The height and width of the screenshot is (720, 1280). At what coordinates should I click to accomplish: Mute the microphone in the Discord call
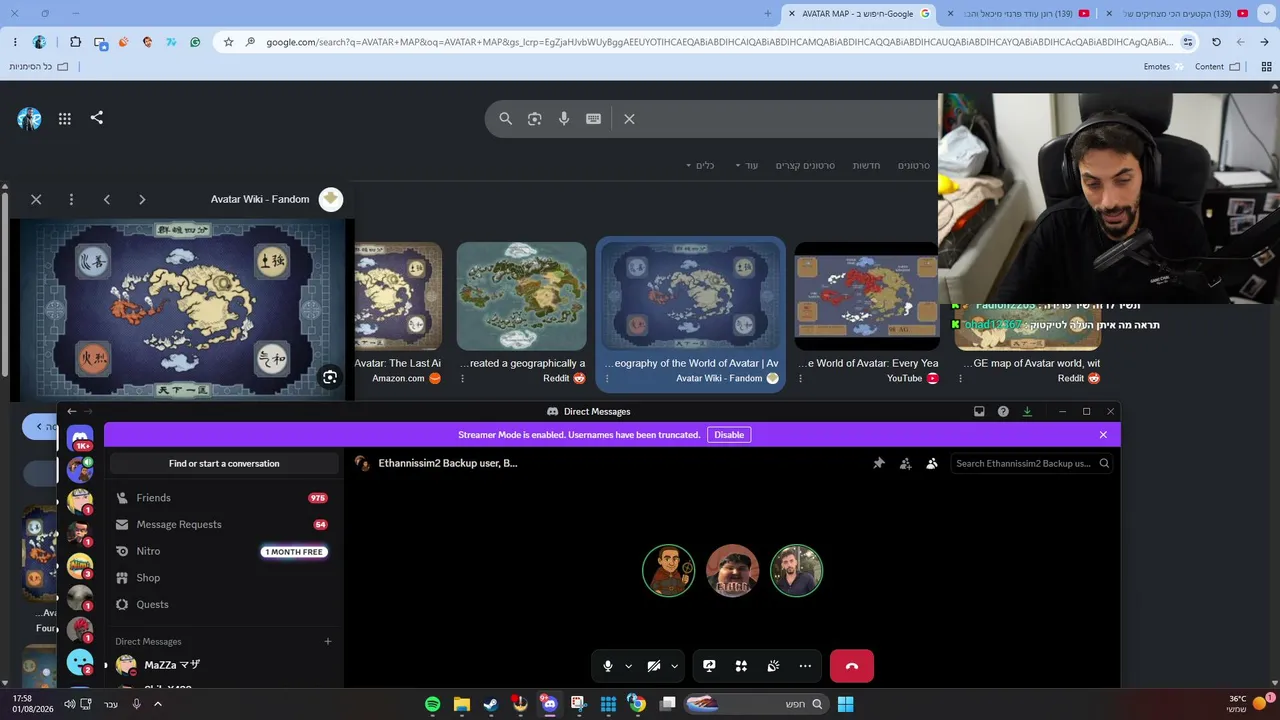607,666
